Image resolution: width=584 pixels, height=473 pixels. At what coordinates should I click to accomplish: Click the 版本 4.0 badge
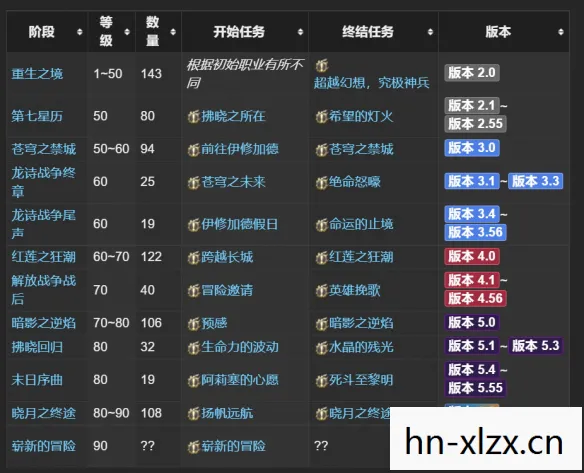pyautogui.click(x=472, y=256)
